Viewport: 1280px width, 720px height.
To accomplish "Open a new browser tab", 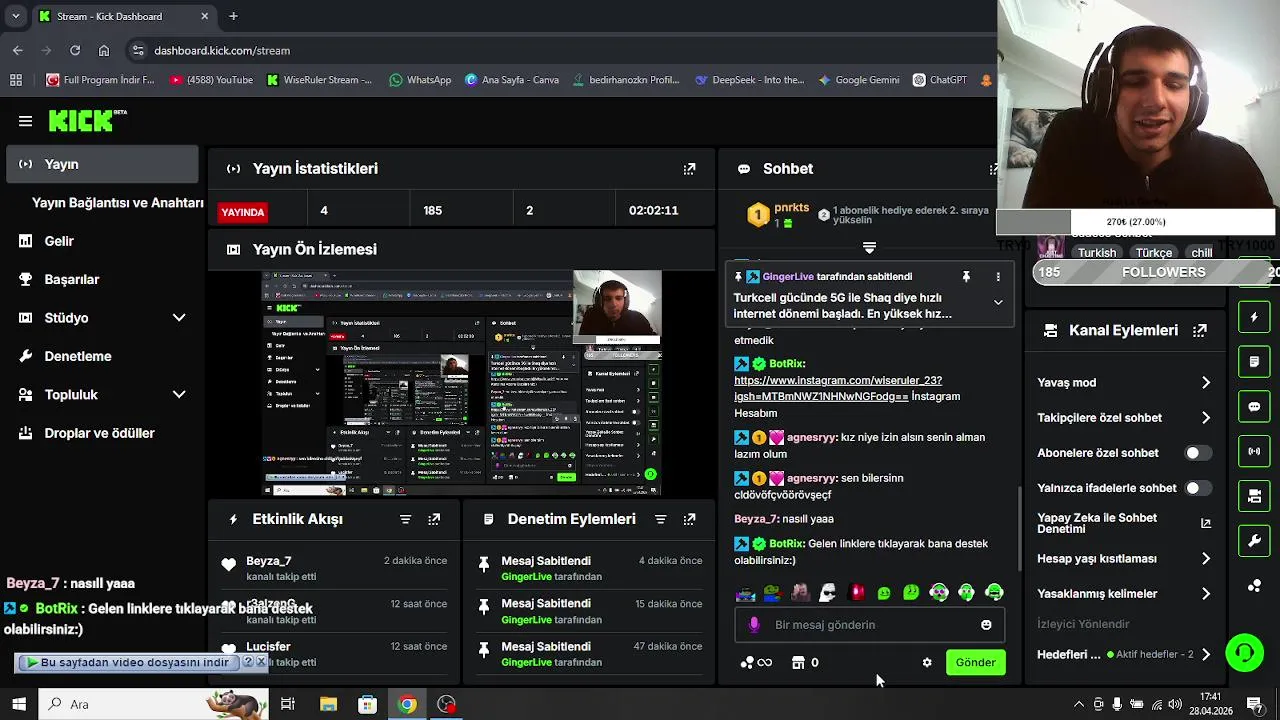I will (233, 16).
